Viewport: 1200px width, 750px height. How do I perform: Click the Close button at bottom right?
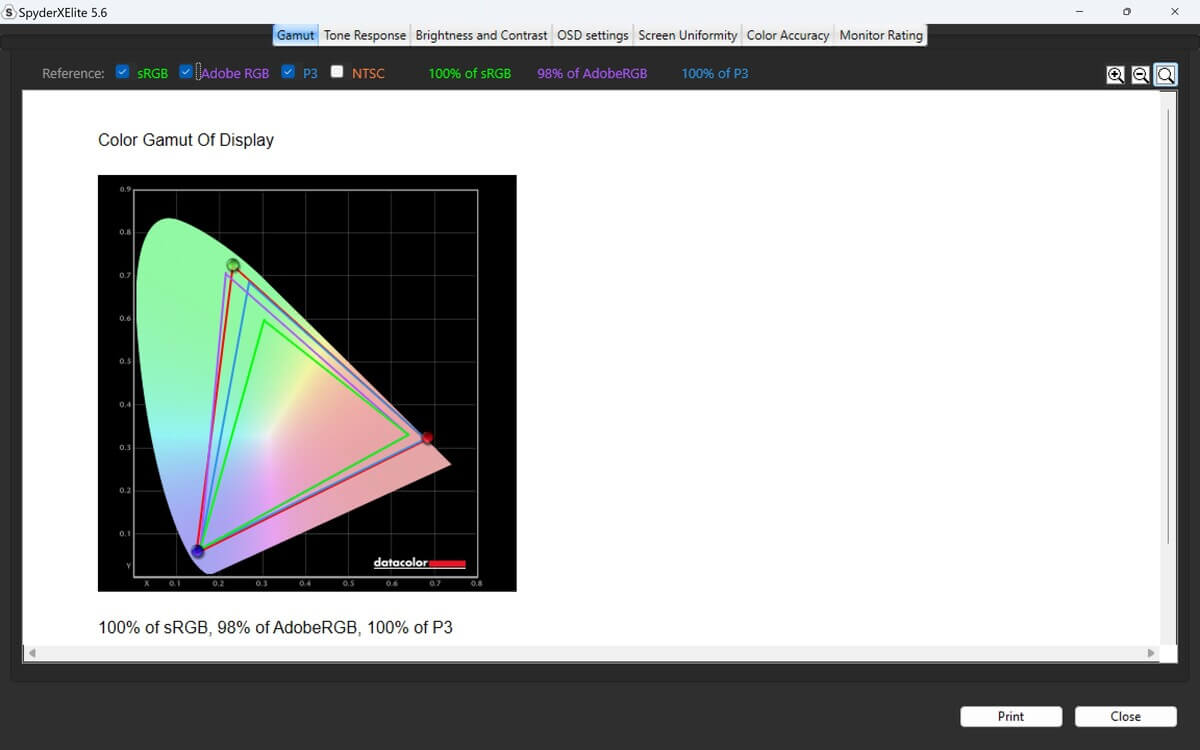tap(1126, 716)
